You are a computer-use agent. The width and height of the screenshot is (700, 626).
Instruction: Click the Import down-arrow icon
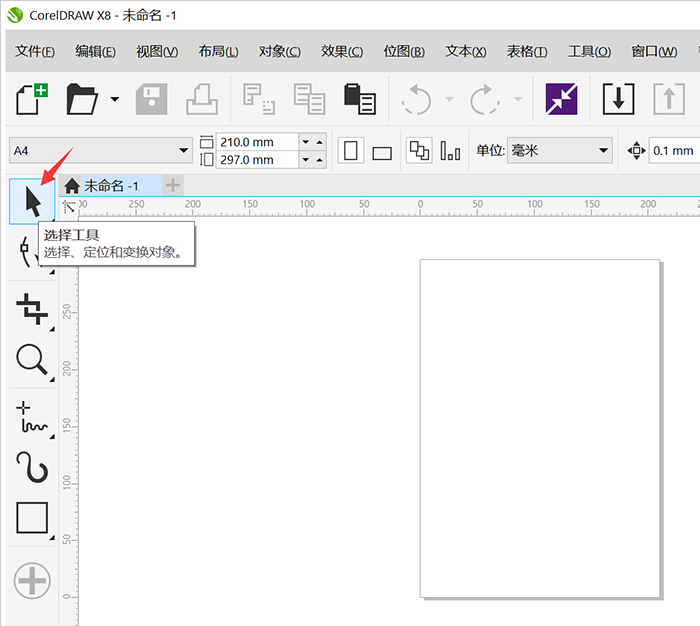[x=619, y=99]
